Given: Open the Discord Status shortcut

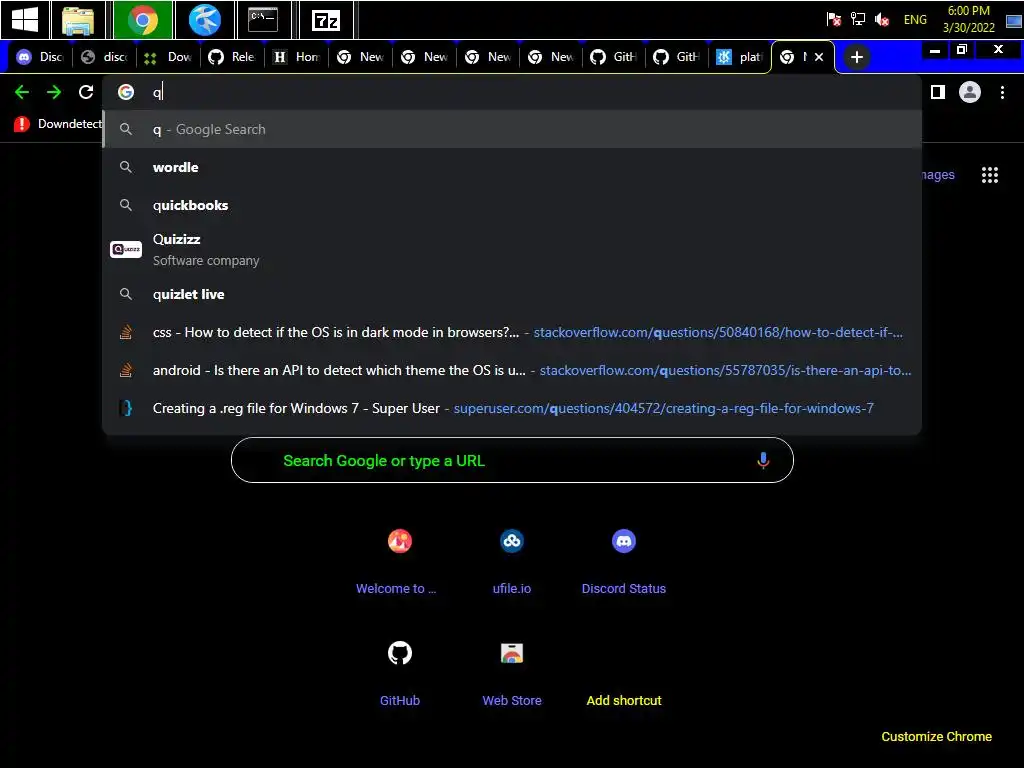Looking at the screenshot, I should pyautogui.click(x=624, y=561).
